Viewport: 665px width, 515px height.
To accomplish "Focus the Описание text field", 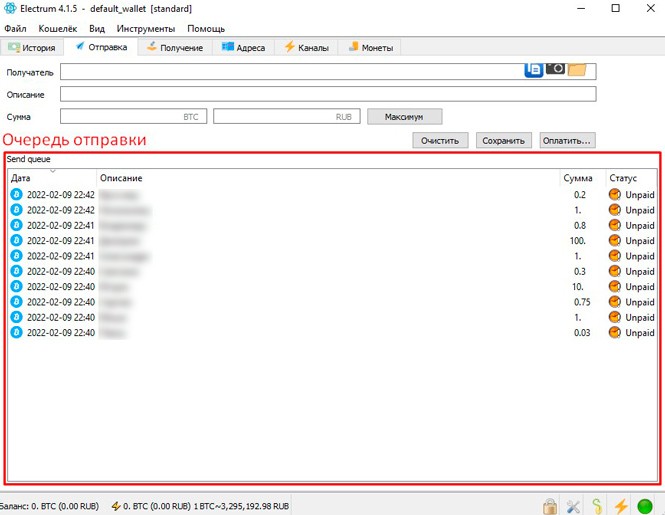I will (x=328, y=94).
